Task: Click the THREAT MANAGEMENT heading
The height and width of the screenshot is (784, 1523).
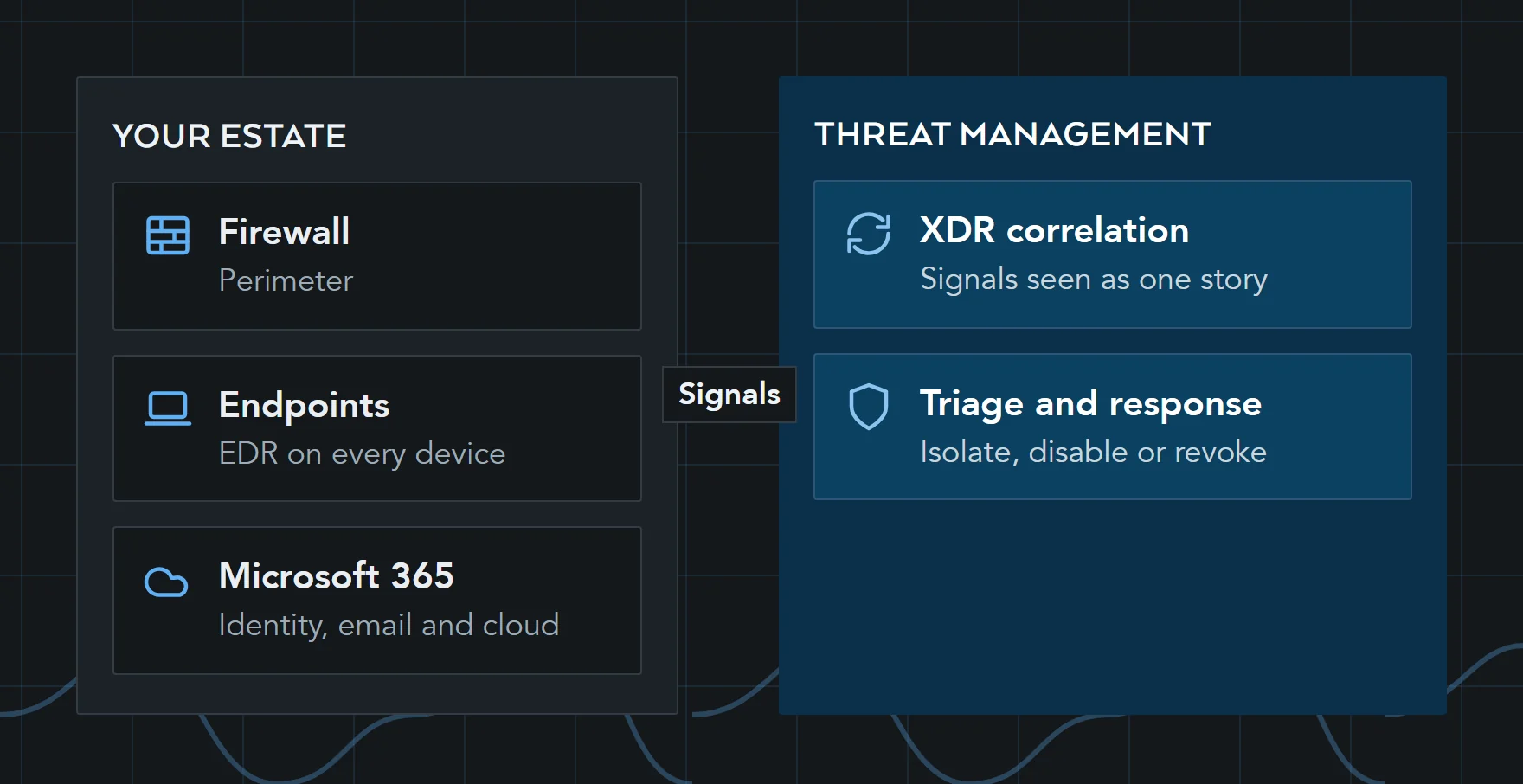Action: pyautogui.click(x=1012, y=134)
